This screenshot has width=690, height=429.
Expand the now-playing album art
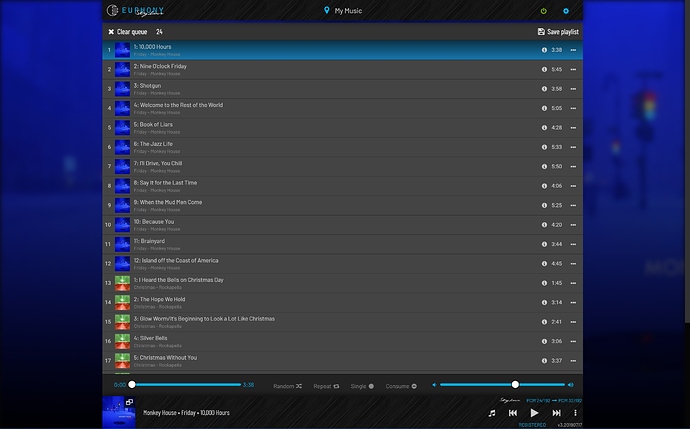pyautogui.click(x=129, y=402)
